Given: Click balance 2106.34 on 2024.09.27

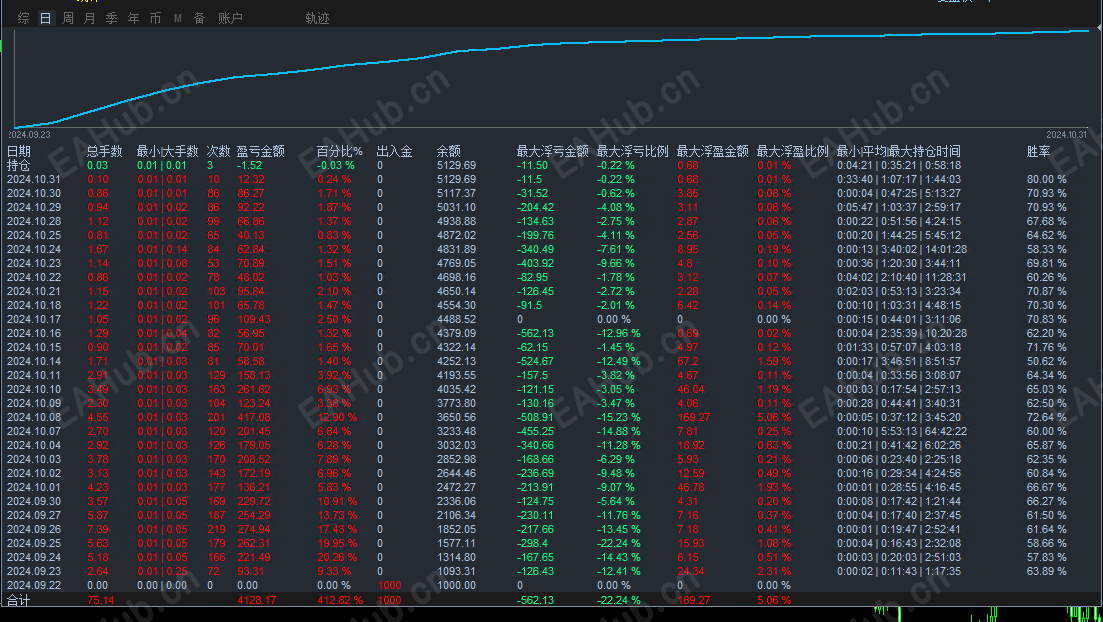Looking at the screenshot, I should [456, 516].
